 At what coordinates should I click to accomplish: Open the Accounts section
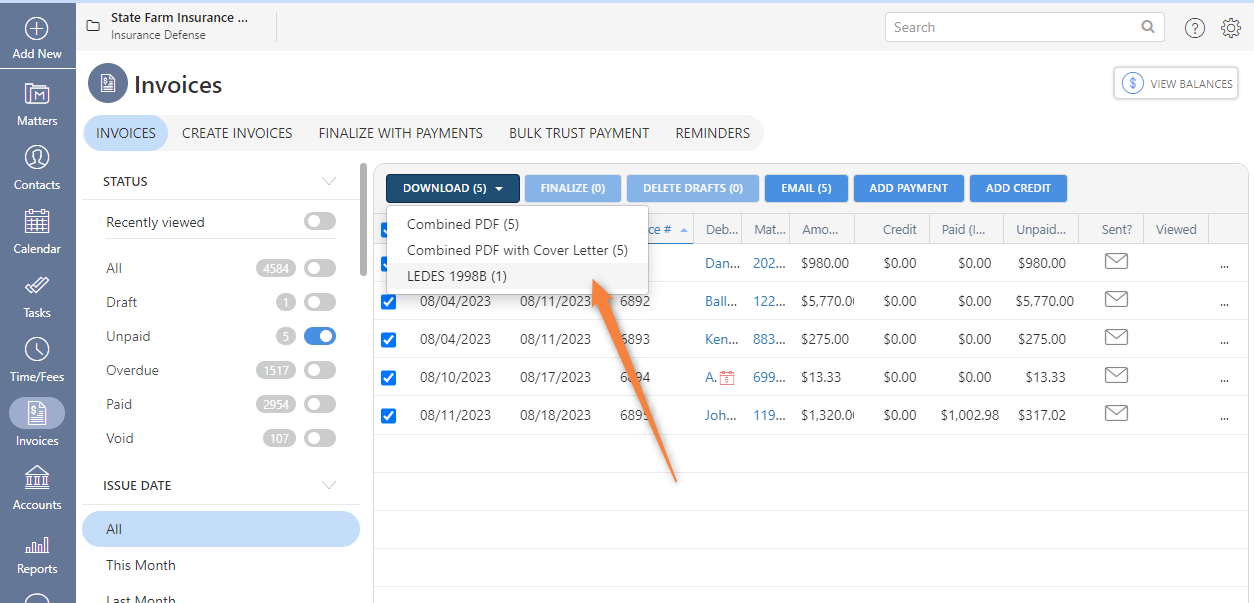click(x=37, y=488)
